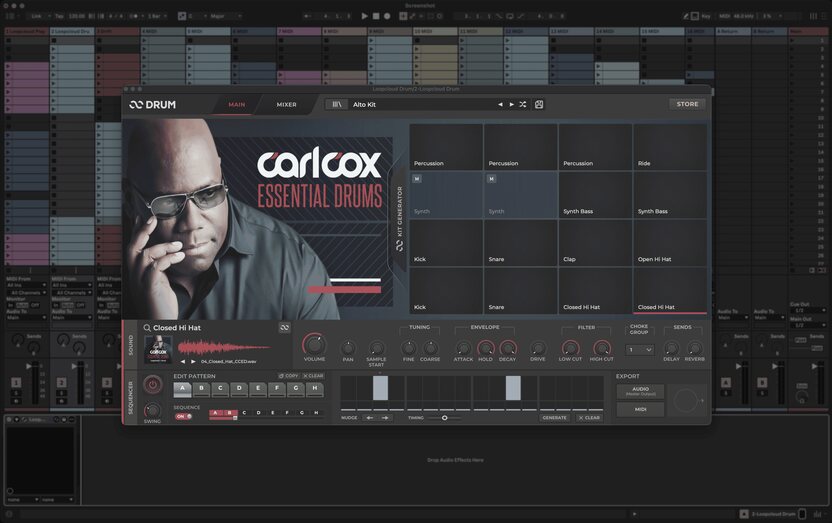Select edit pattern D
This screenshot has height=523, width=832.
239,389
